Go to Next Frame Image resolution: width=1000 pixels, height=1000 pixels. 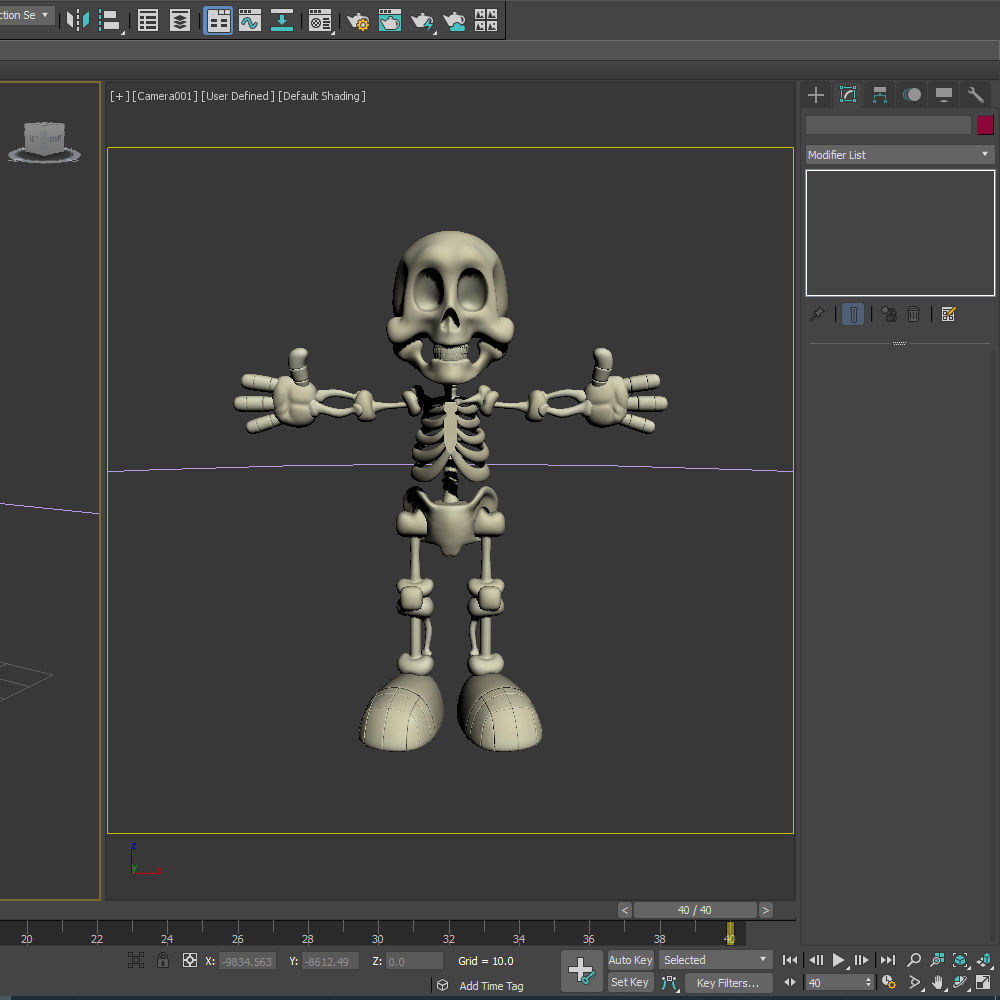tap(861, 960)
